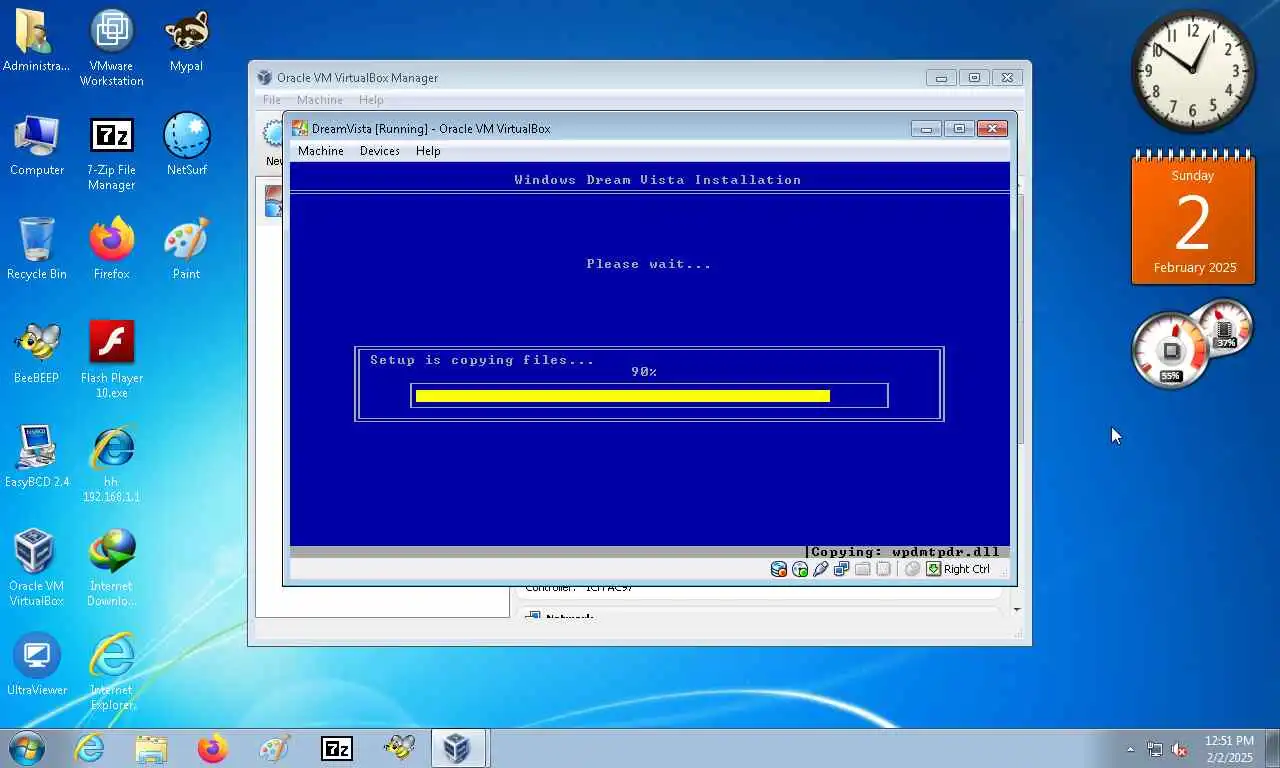The image size is (1280, 768).
Task: Open Paint from the taskbar
Action: click(275, 748)
